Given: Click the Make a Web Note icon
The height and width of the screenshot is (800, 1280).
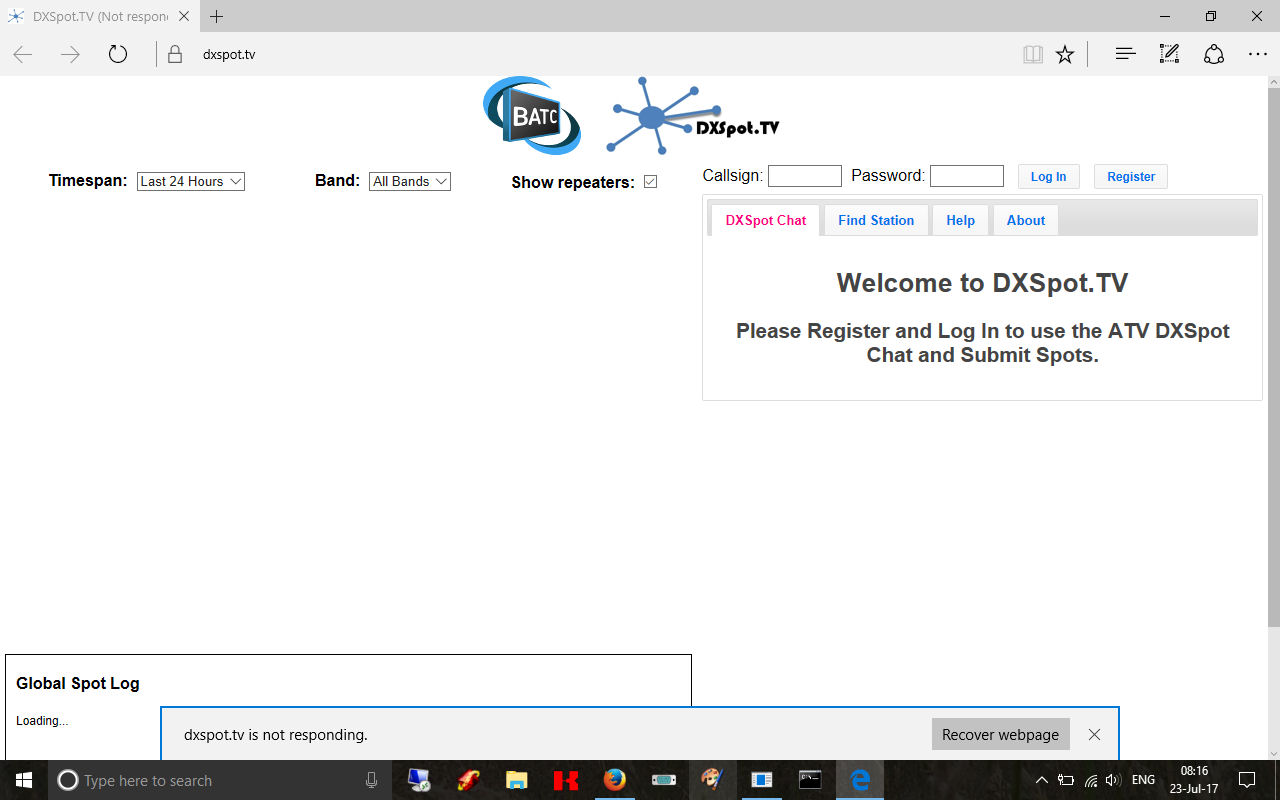Looking at the screenshot, I should (1169, 54).
